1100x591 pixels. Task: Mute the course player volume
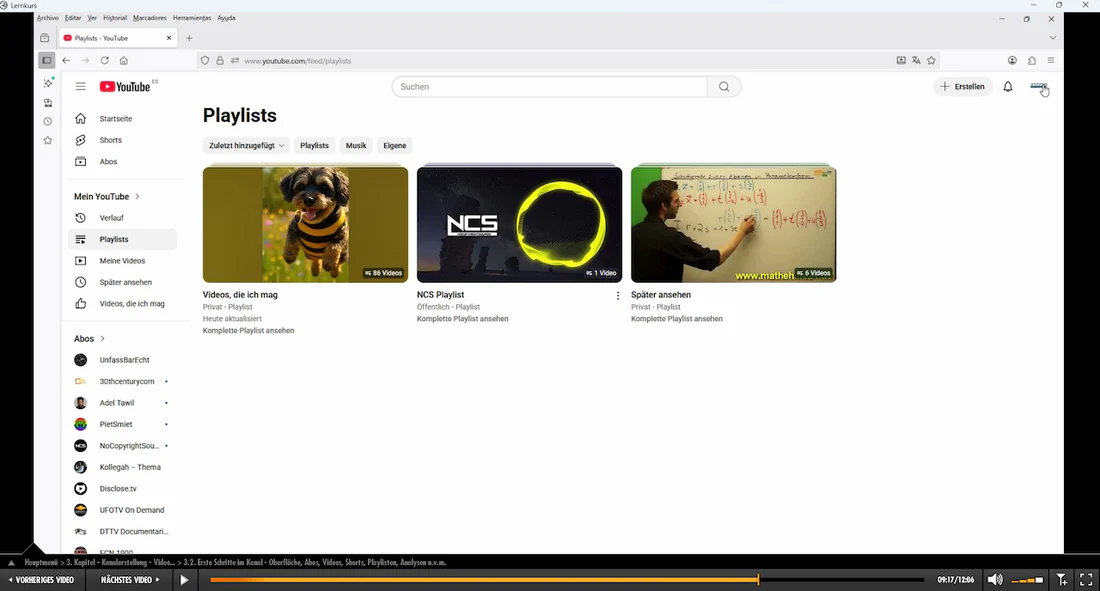click(x=995, y=580)
